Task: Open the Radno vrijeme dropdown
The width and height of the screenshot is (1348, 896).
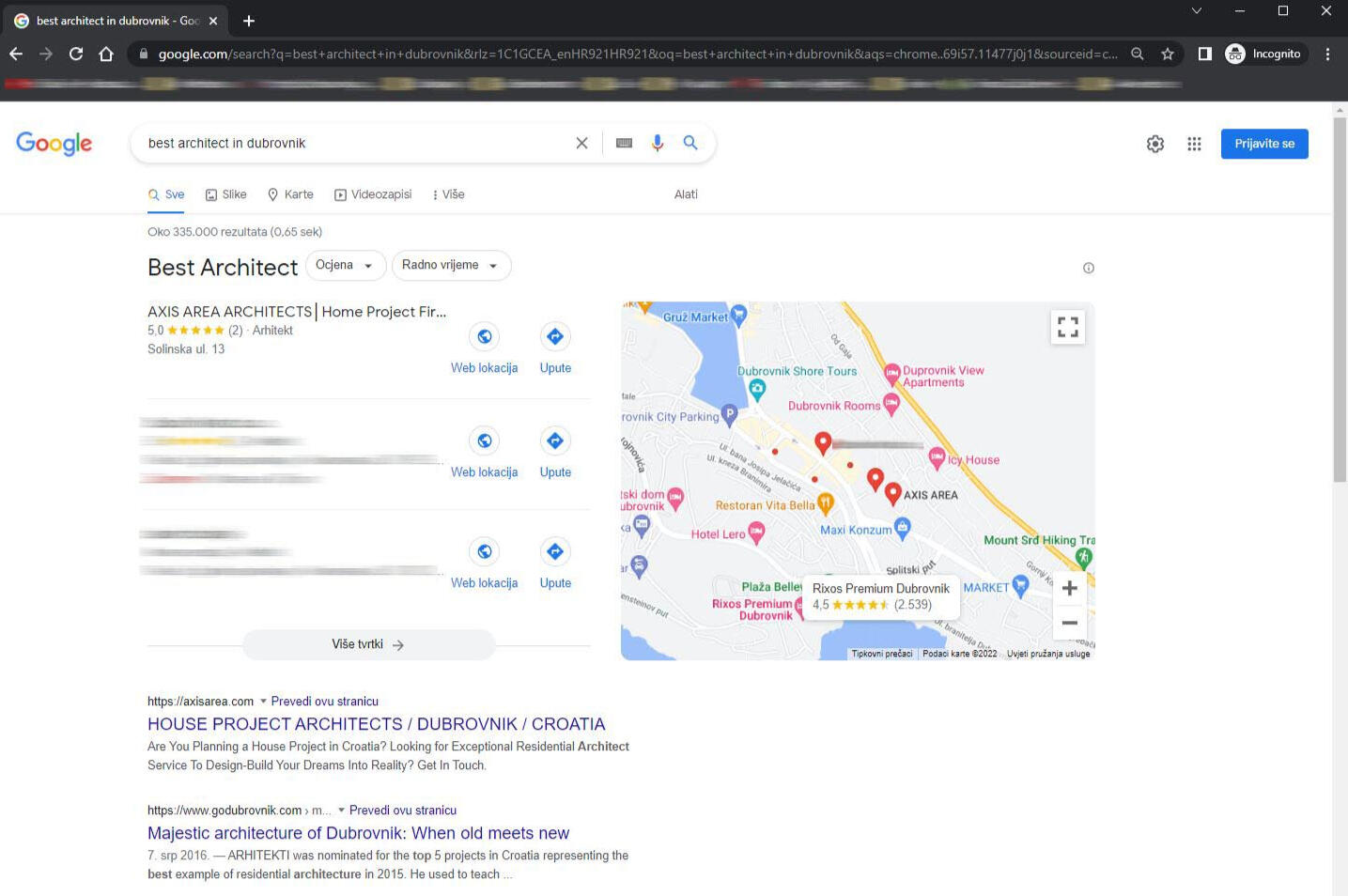Action: pos(451,265)
